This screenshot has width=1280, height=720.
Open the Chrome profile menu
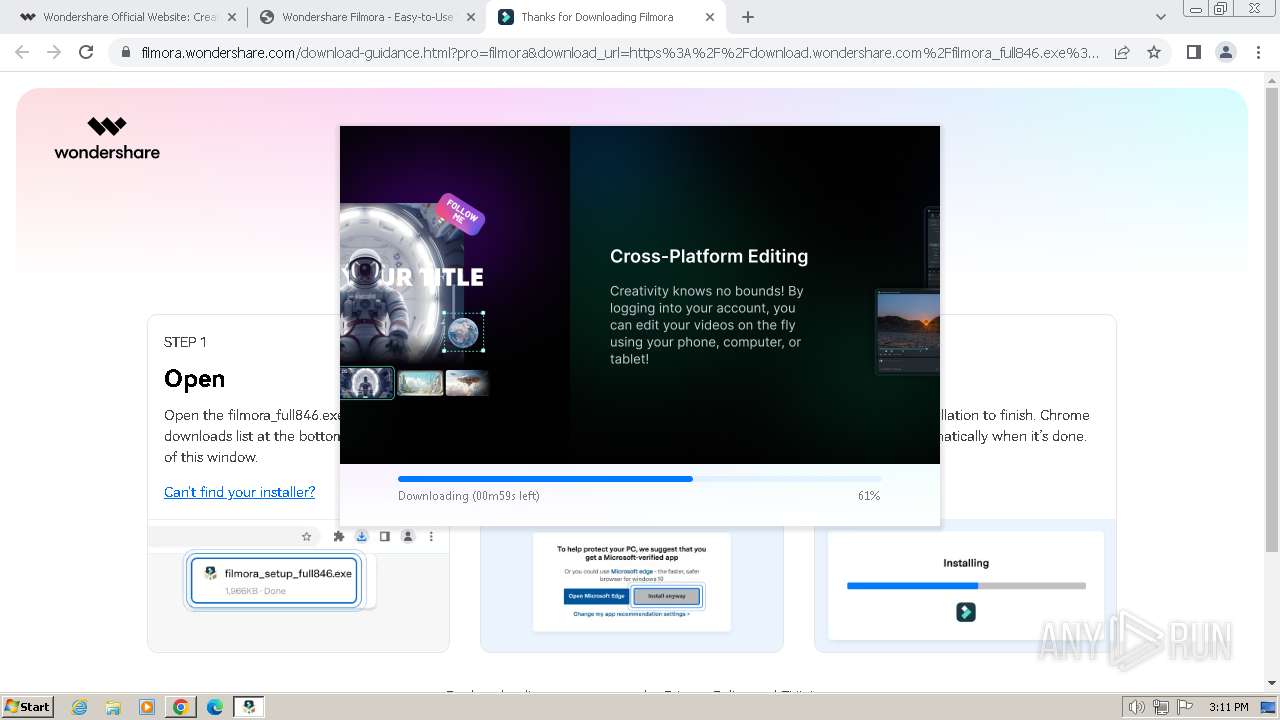pyautogui.click(x=1226, y=52)
